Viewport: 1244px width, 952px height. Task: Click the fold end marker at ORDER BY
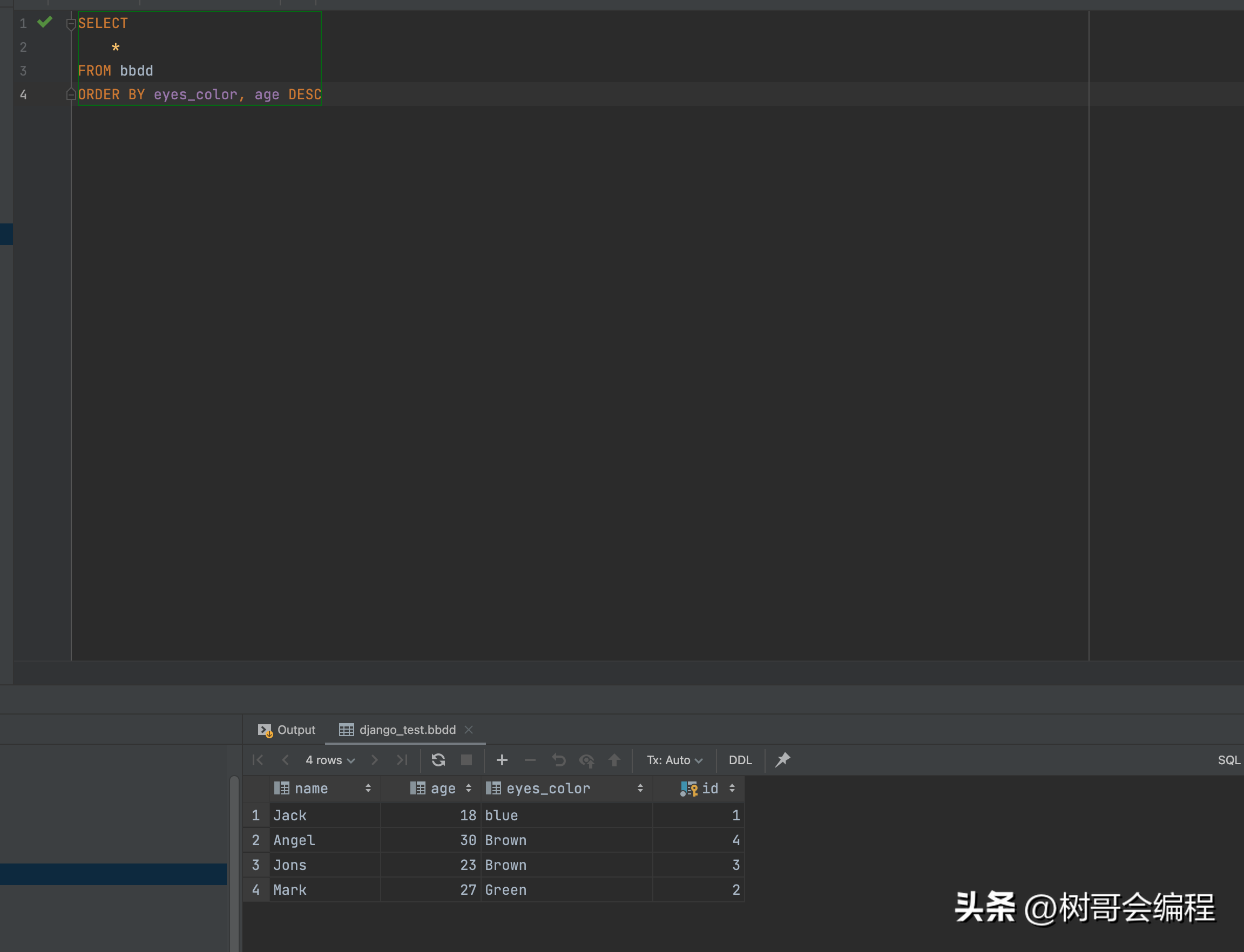[71, 94]
